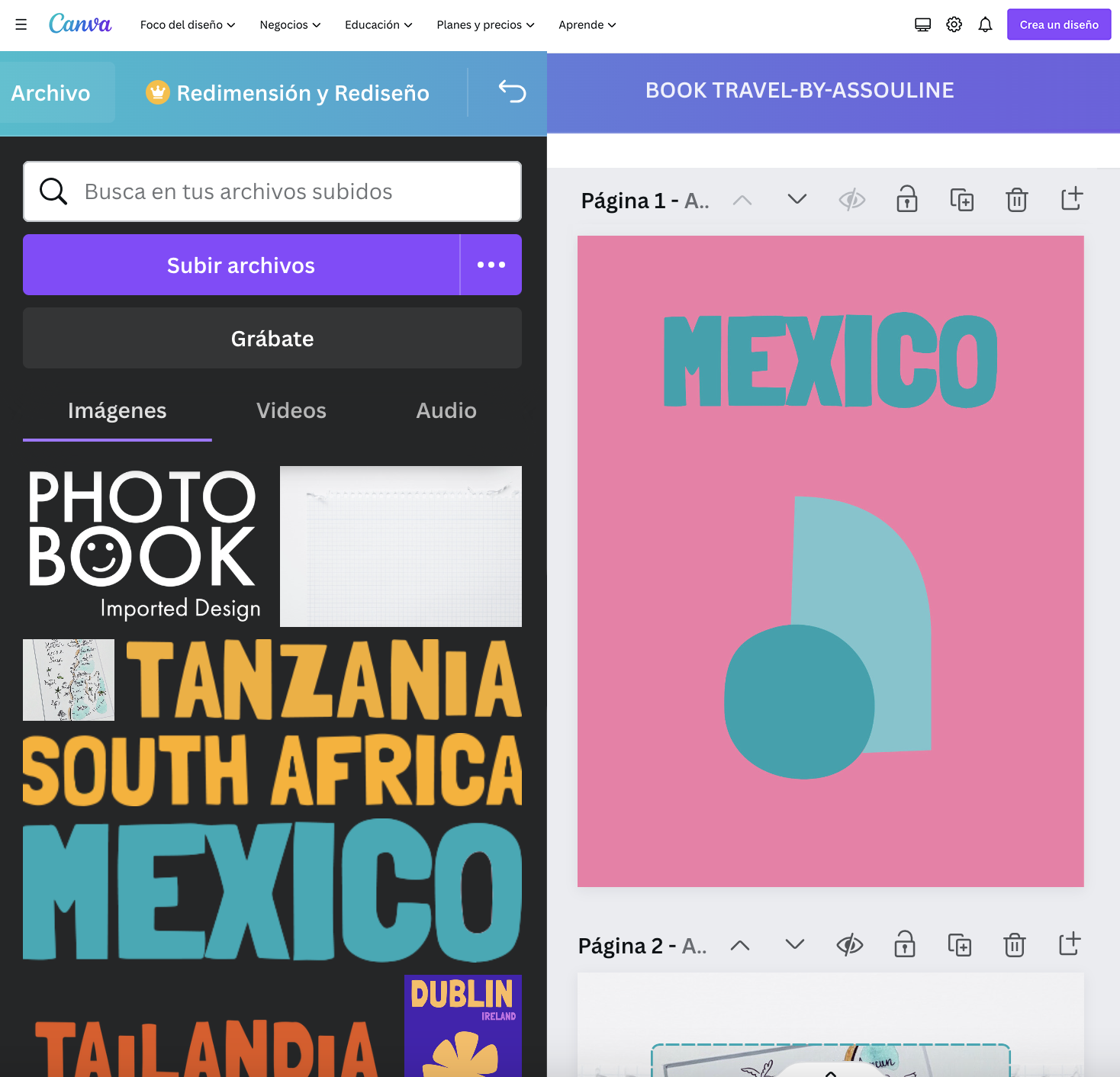The image size is (1120, 1077).
Task: Select the teal MEXICO uploaded image
Action: pyautogui.click(x=272, y=890)
